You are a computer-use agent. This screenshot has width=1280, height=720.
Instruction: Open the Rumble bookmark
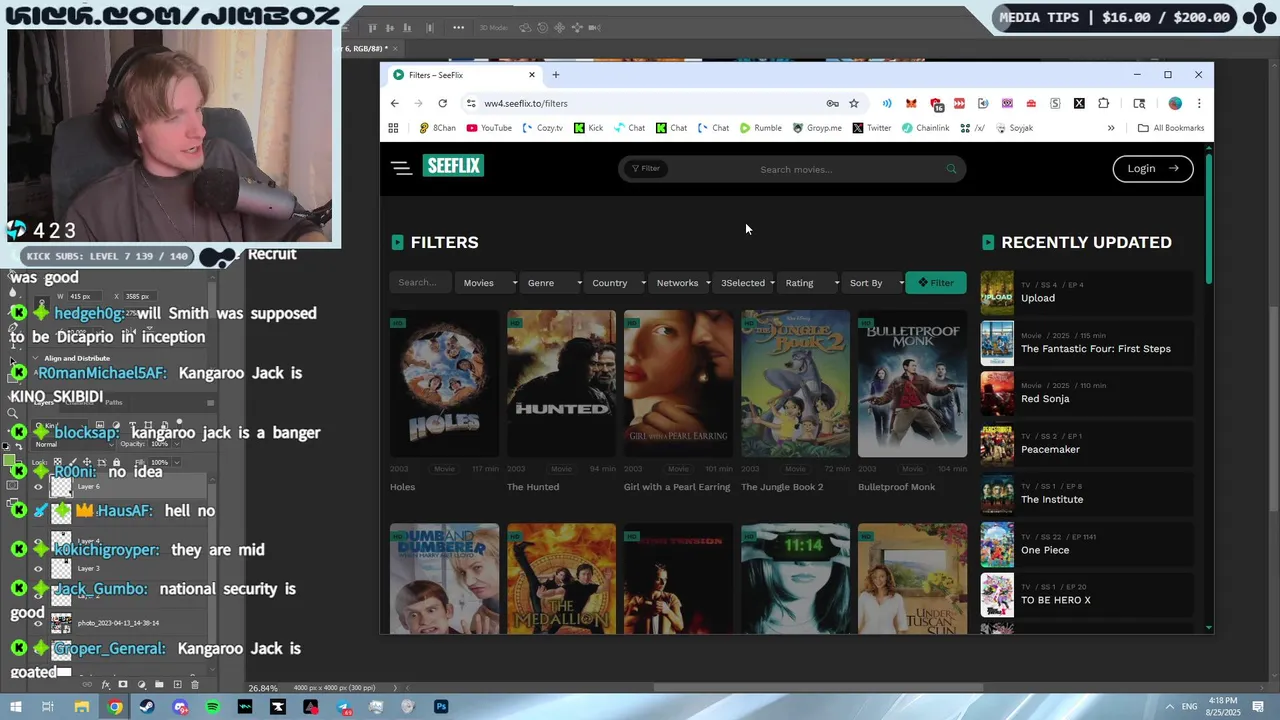click(x=760, y=128)
